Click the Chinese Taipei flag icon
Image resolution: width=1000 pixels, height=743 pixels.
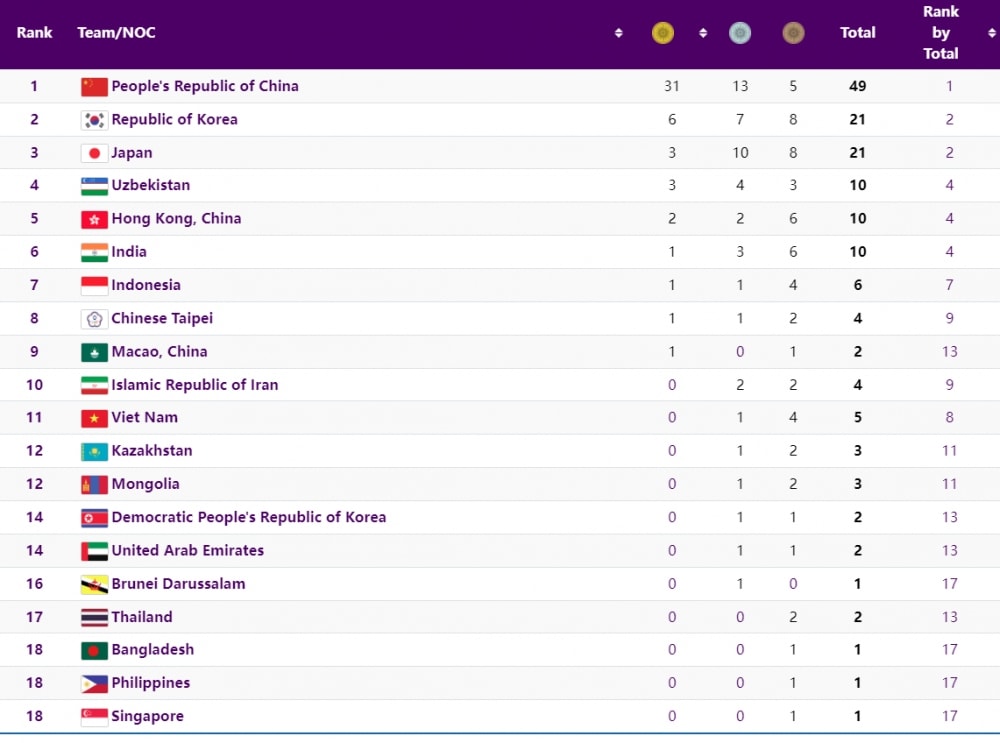click(94, 319)
